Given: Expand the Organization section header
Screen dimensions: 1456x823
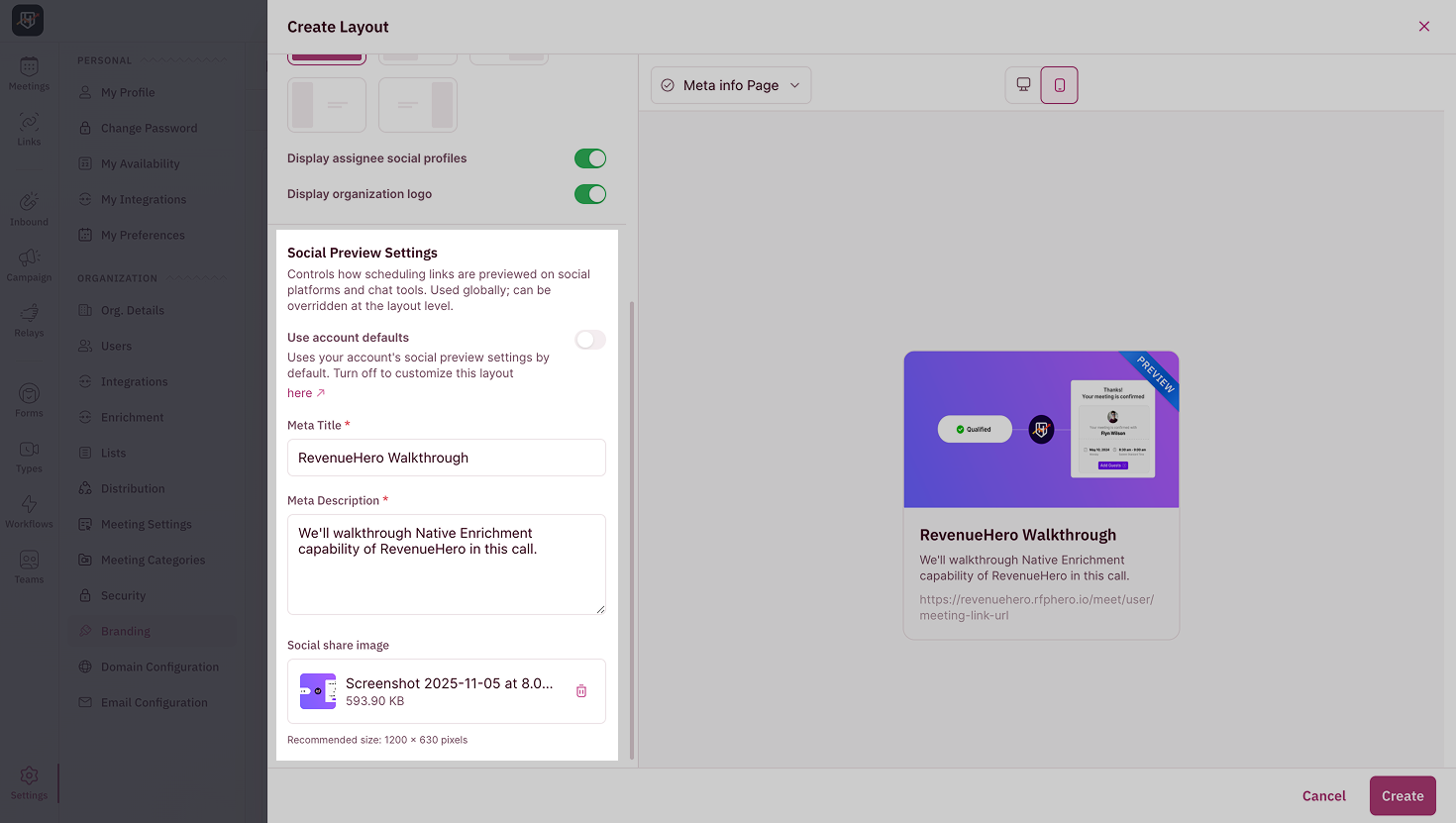Looking at the screenshot, I should (117, 277).
